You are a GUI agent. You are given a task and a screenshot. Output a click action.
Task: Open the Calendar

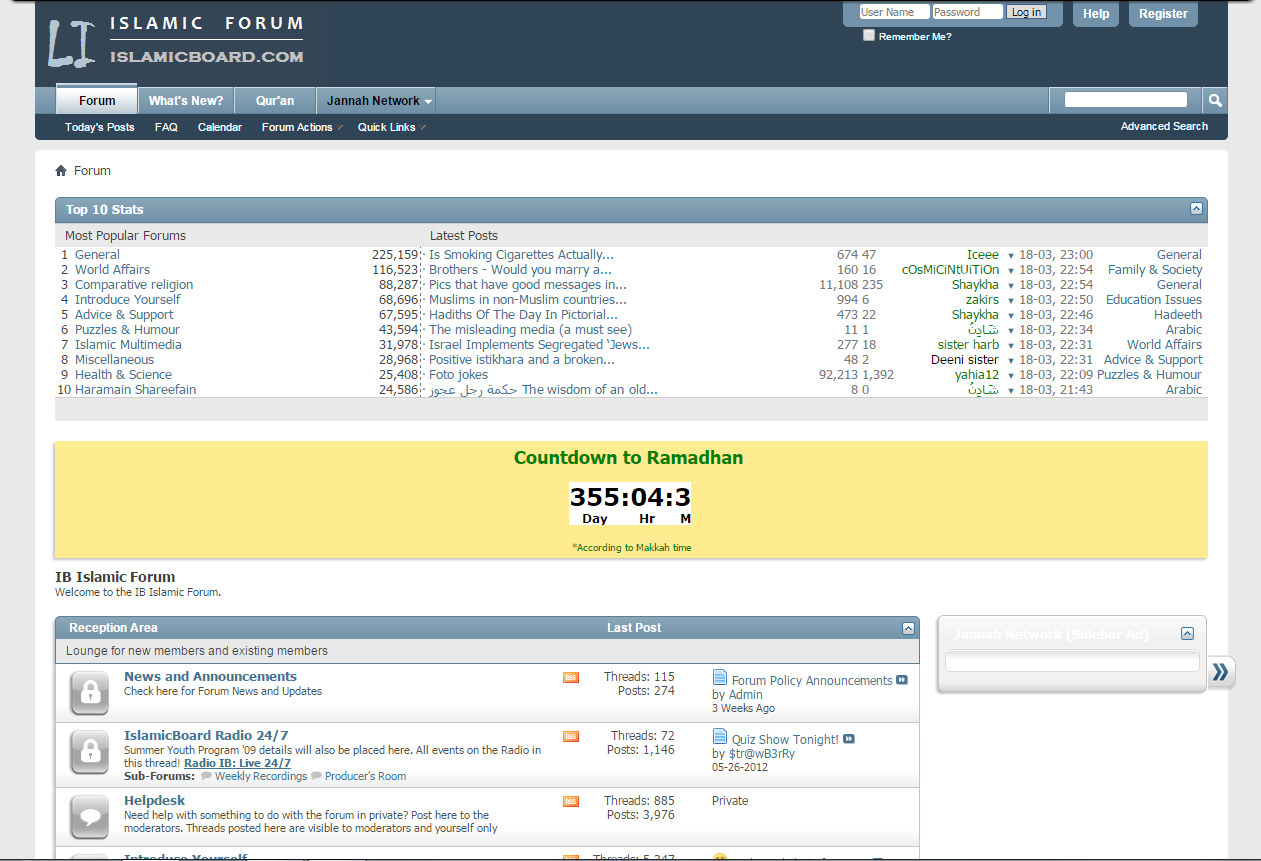pos(220,127)
